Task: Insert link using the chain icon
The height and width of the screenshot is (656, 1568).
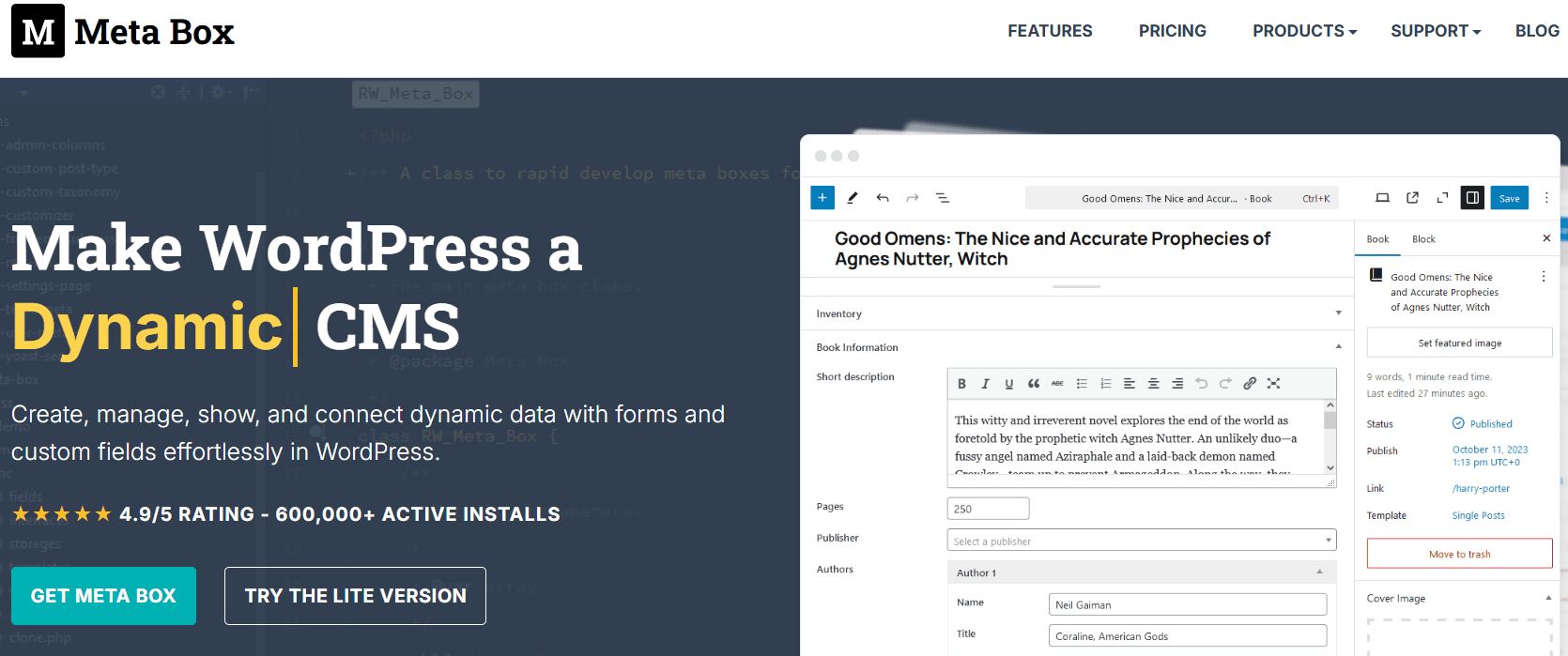Action: point(1250,383)
